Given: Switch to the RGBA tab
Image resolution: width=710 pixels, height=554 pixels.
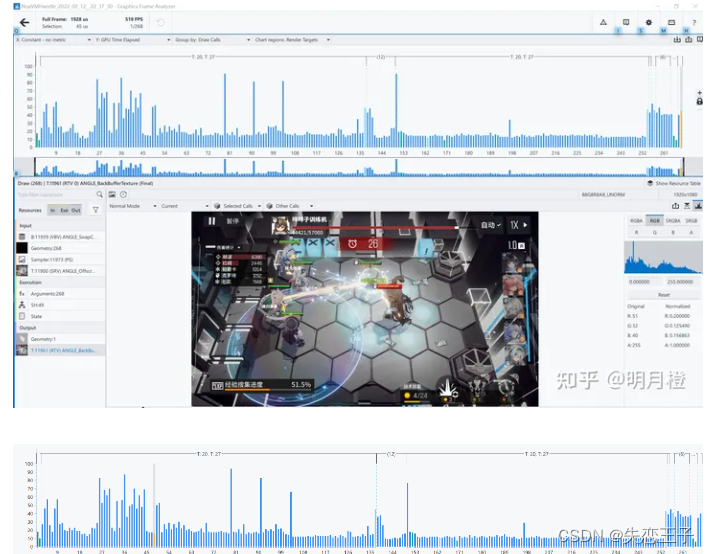Looking at the screenshot, I should click(636, 221).
